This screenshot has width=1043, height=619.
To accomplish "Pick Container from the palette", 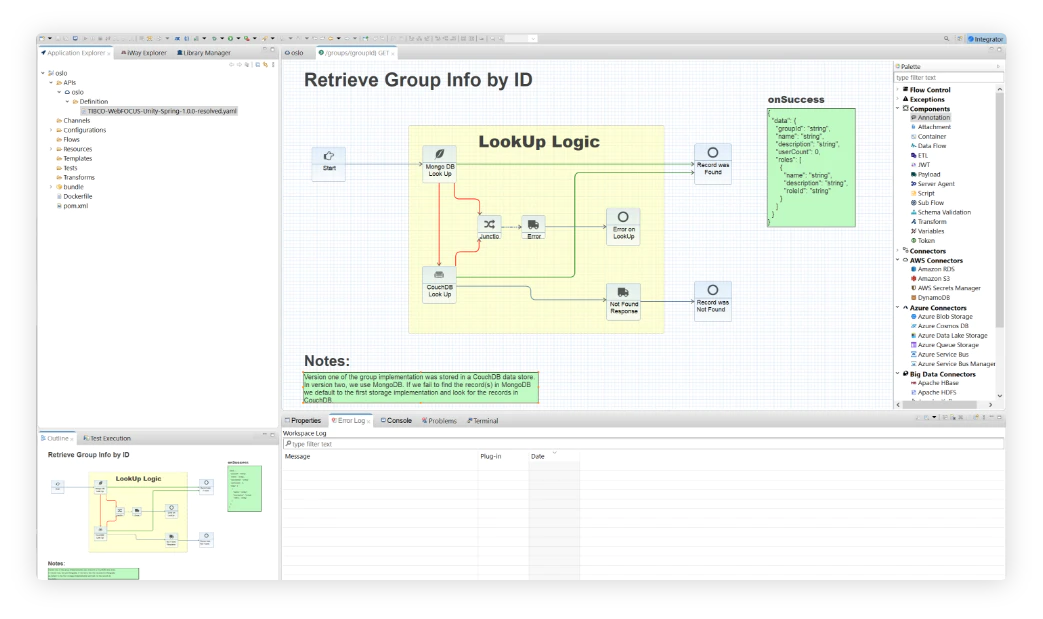I will (x=931, y=136).
